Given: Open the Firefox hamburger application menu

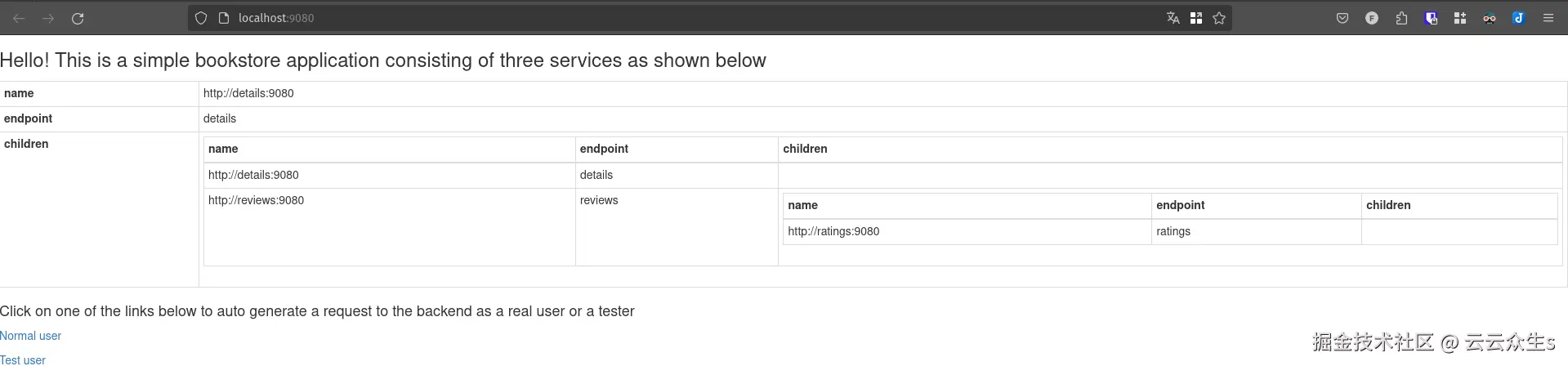Looking at the screenshot, I should pyautogui.click(x=1548, y=18).
